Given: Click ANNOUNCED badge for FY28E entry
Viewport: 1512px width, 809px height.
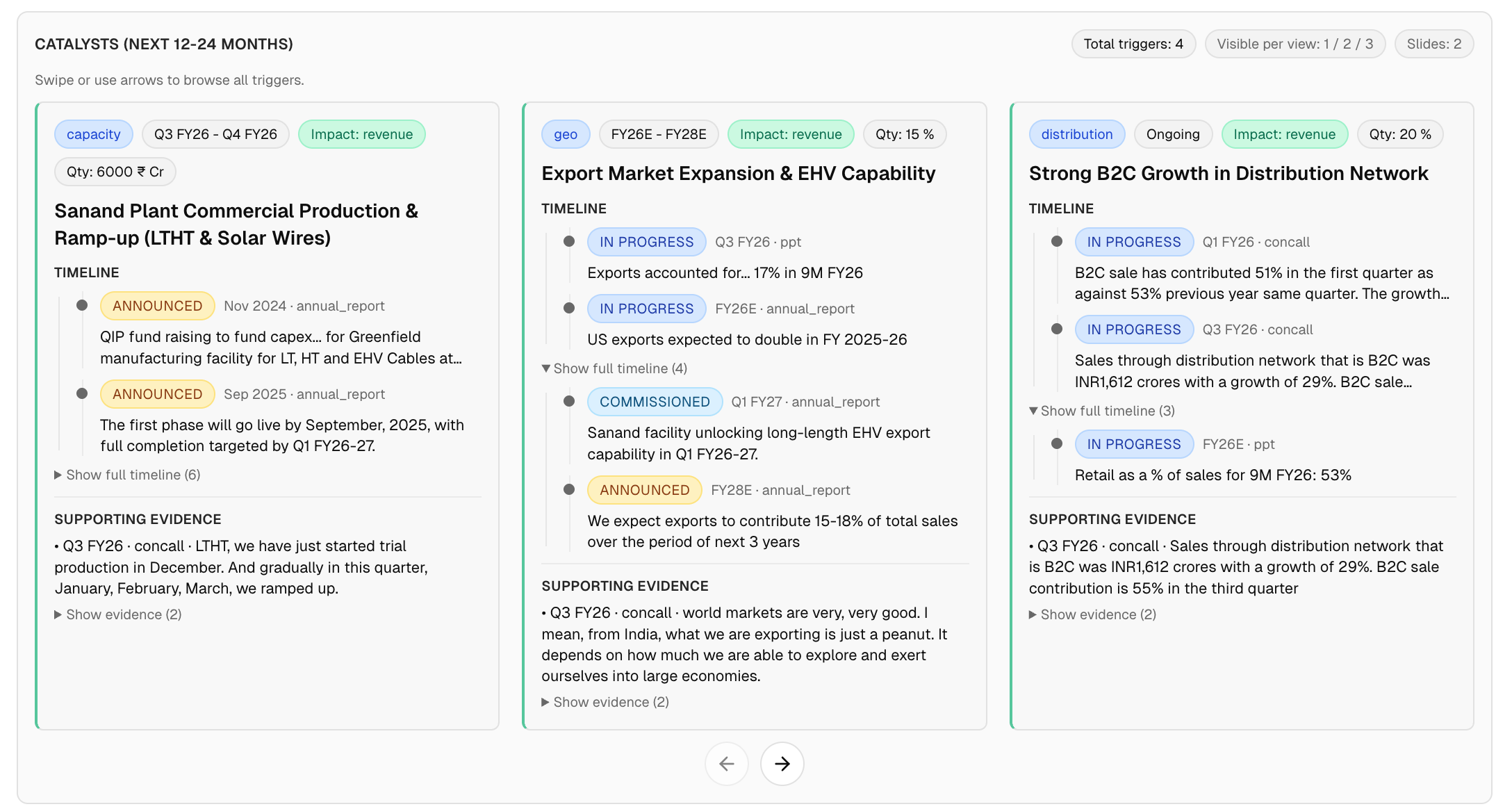Looking at the screenshot, I should pos(644,490).
